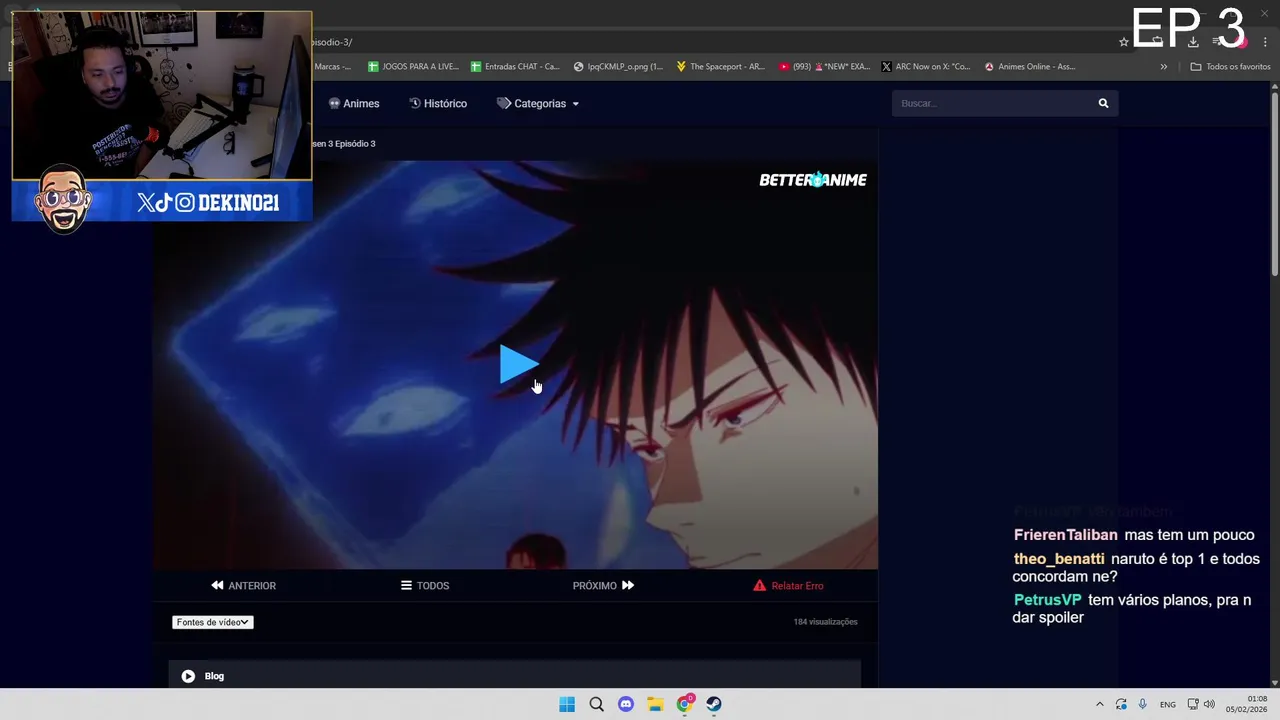Viewport: 1280px width, 720px height.
Task: Open Discord from the taskbar
Action: tap(626, 704)
